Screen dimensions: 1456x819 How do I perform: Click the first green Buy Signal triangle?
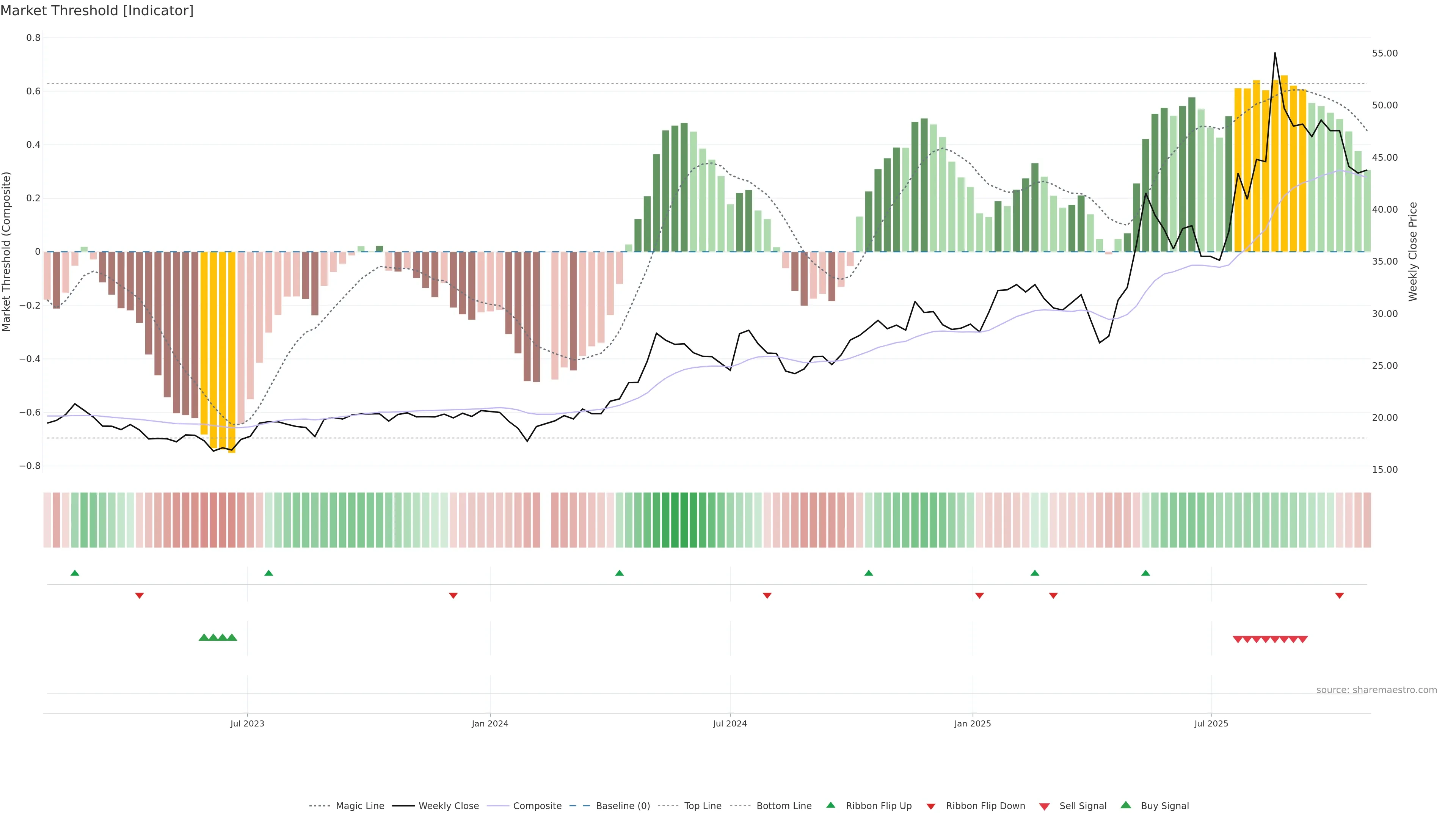[204, 637]
